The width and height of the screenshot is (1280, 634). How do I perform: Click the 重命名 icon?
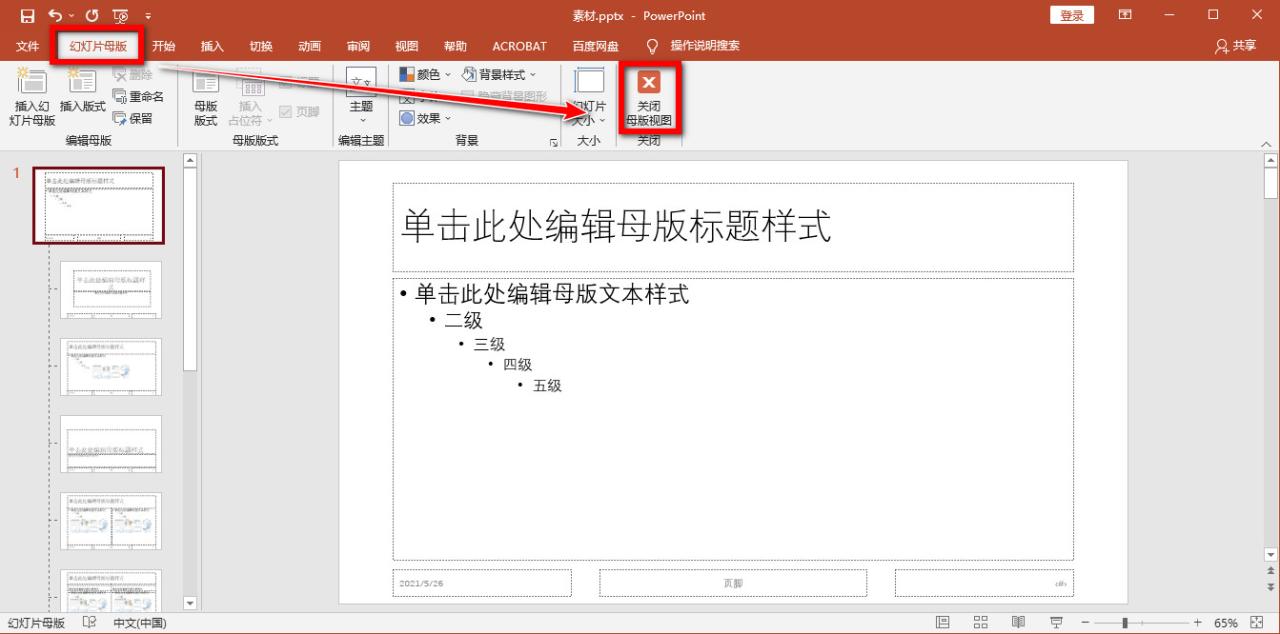[x=138, y=96]
